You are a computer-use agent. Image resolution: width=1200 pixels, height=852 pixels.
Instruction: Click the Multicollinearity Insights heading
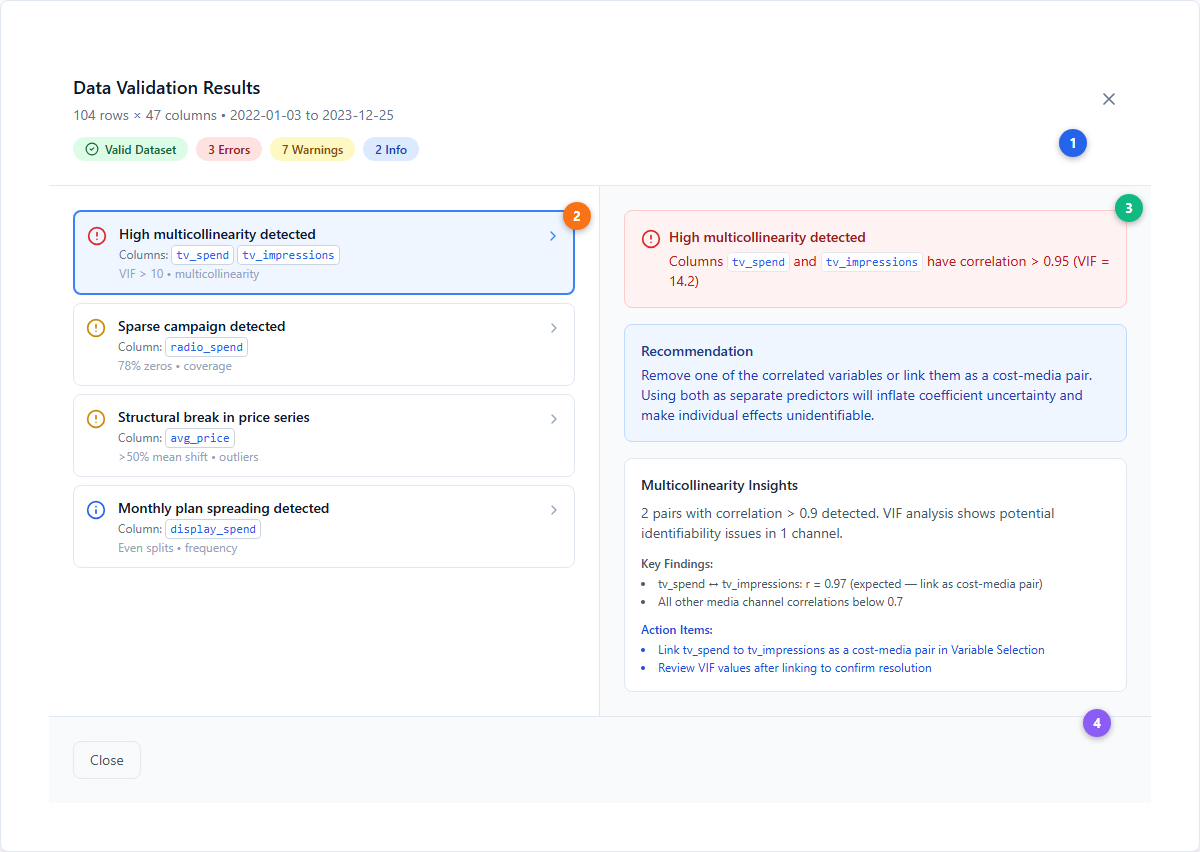click(719, 485)
